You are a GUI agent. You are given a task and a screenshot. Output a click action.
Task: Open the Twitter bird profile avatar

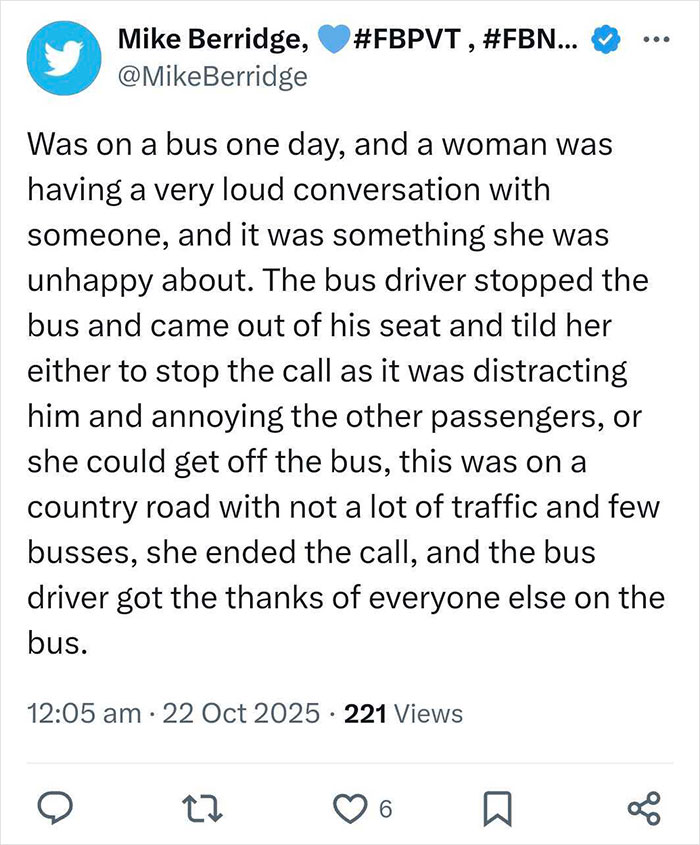coord(63,57)
